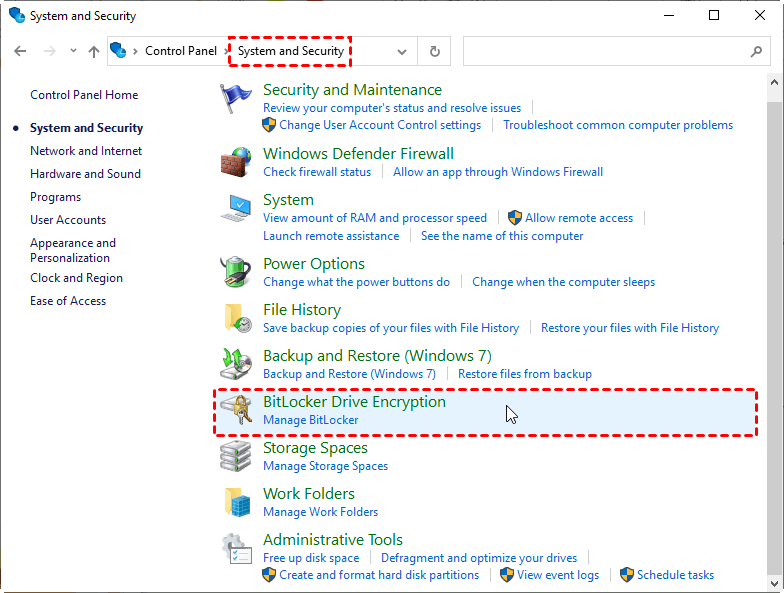Click the search magnifier icon
Viewport: 784px width, 593px height.
[x=756, y=51]
